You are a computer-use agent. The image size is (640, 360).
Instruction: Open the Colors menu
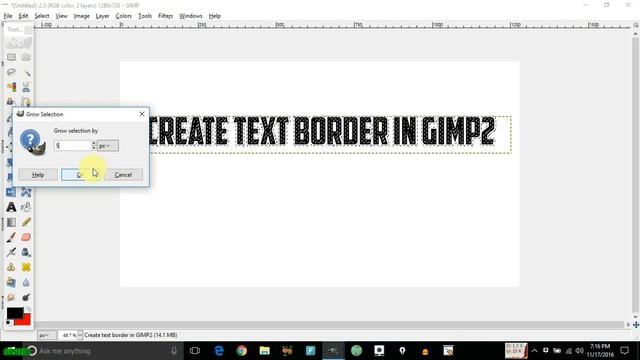[x=123, y=16]
